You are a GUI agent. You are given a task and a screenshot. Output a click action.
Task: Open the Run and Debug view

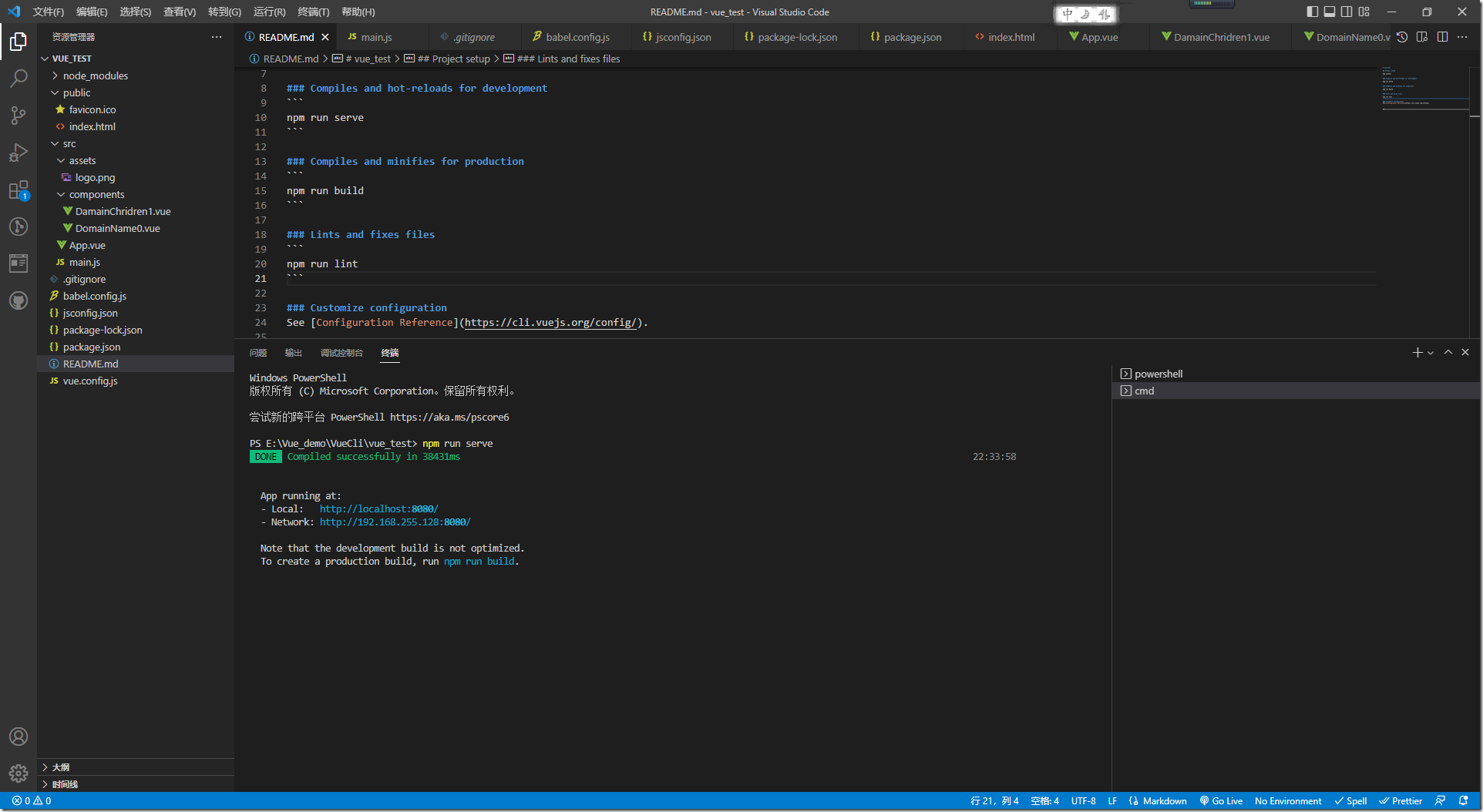coord(18,153)
